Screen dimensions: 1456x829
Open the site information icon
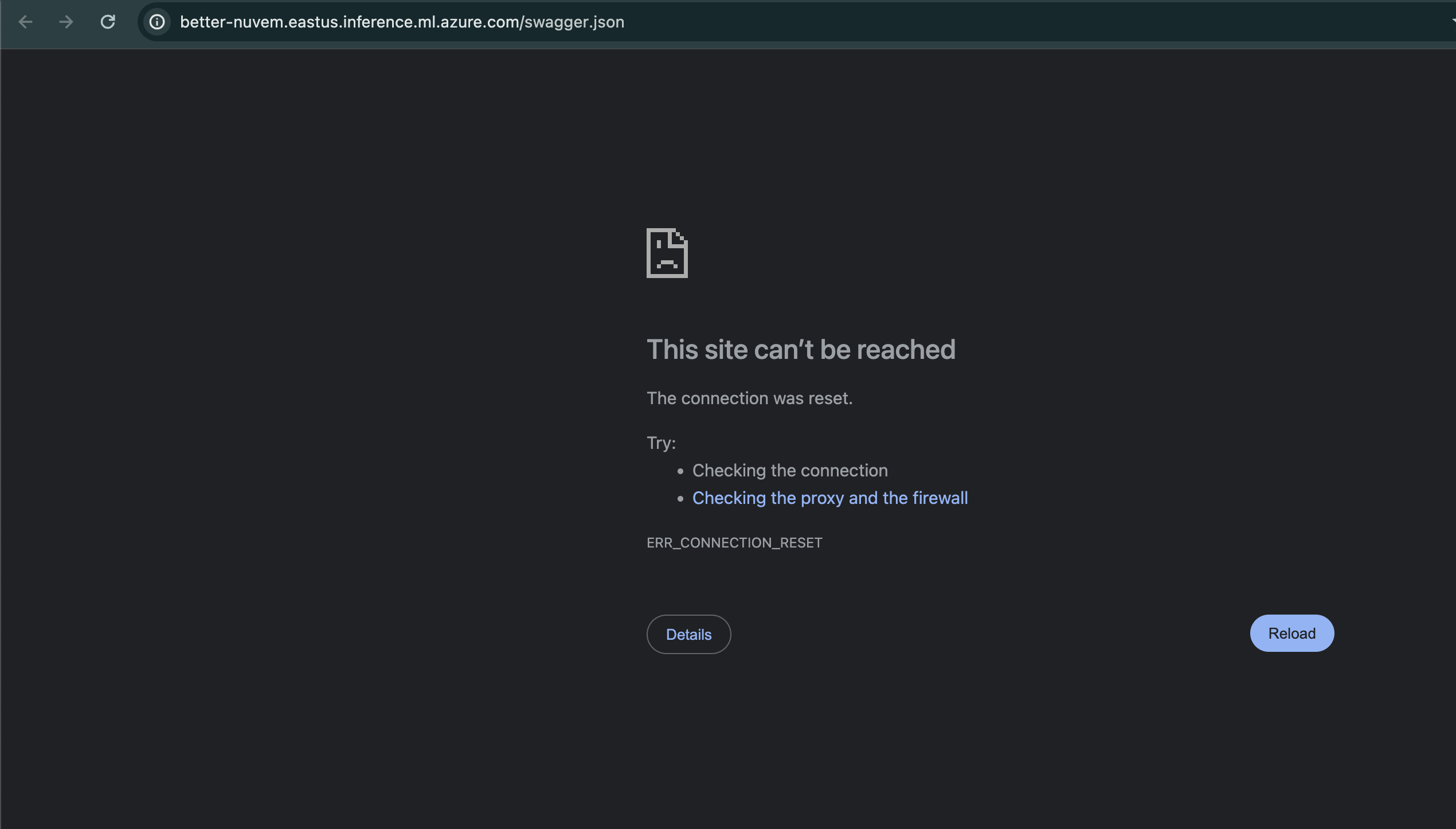[x=157, y=22]
